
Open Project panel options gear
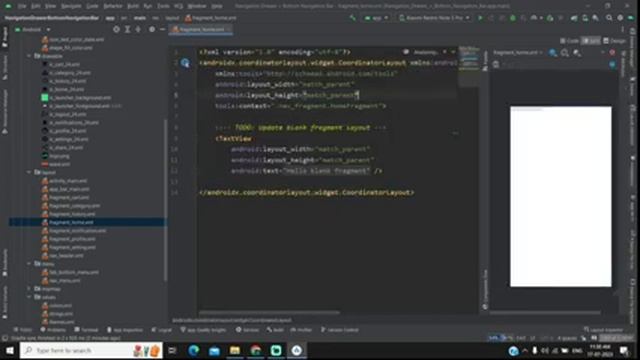(x=152, y=29)
